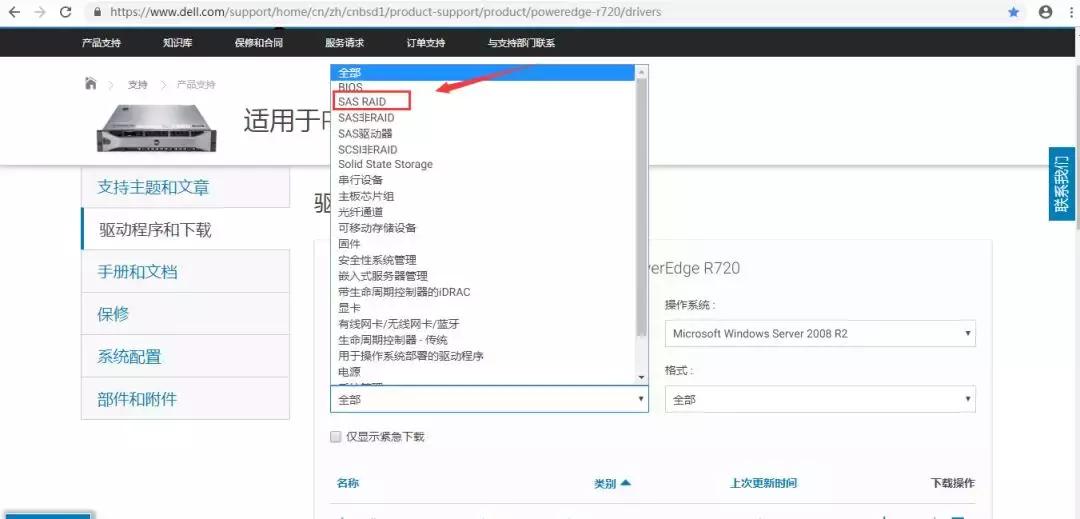Open 订单支持 in top navigation

coord(426,43)
